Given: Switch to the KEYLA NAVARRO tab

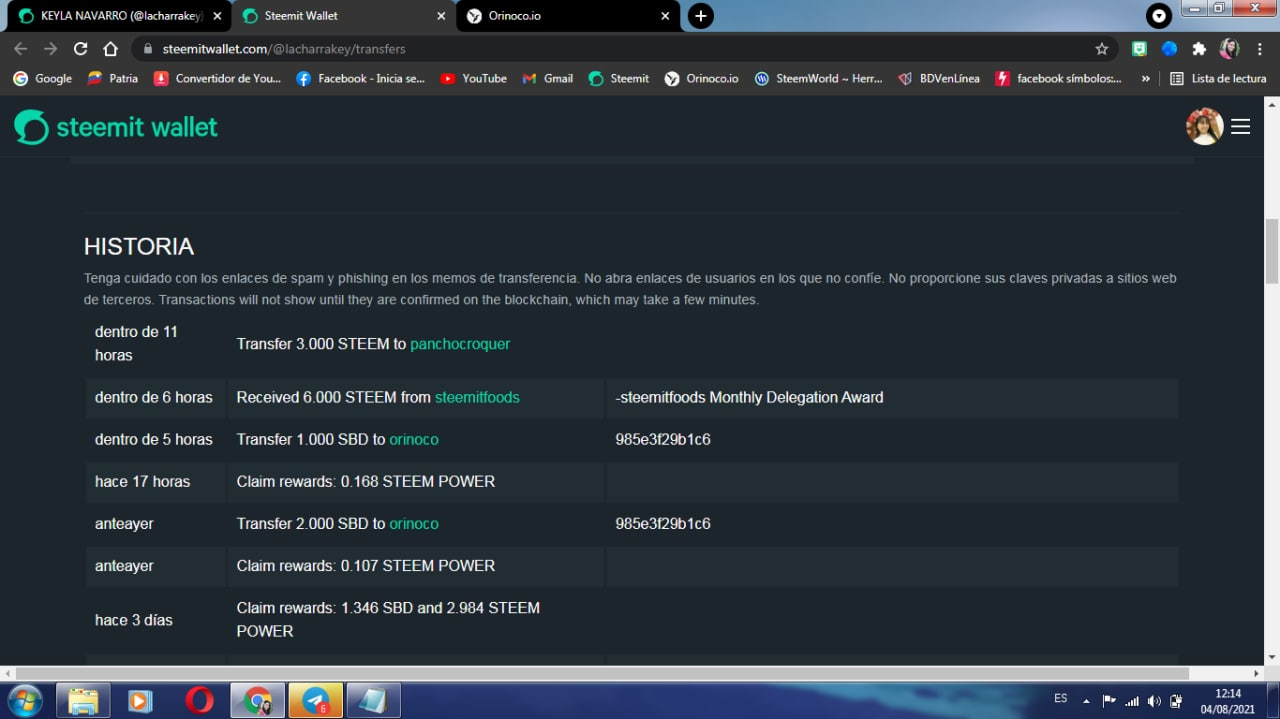Looking at the screenshot, I should (x=118, y=16).
